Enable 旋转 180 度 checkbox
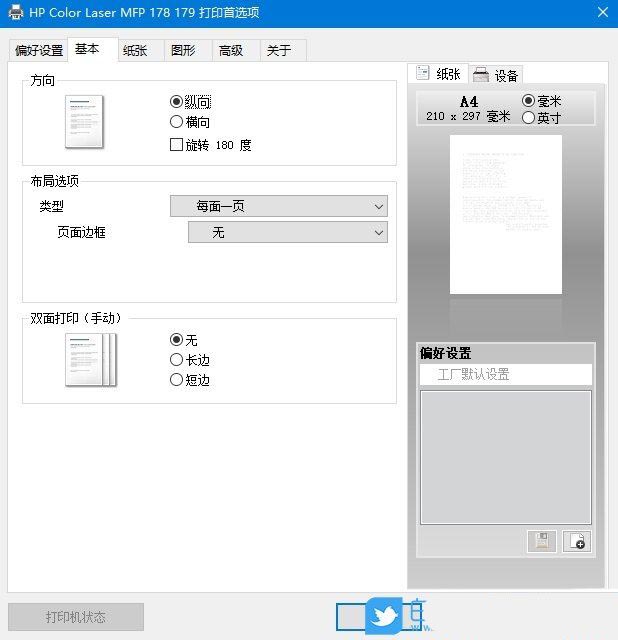This screenshot has height=640, width=618. [x=211, y=145]
